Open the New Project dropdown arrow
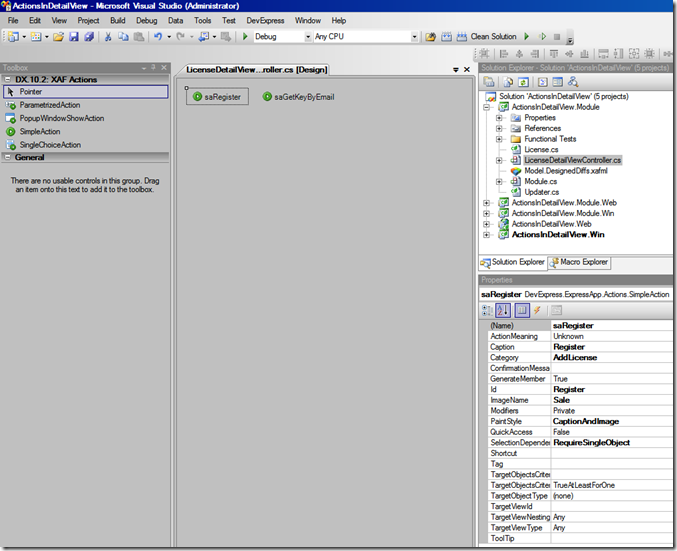The height and width of the screenshot is (551, 677). pyautogui.click(x=24, y=37)
